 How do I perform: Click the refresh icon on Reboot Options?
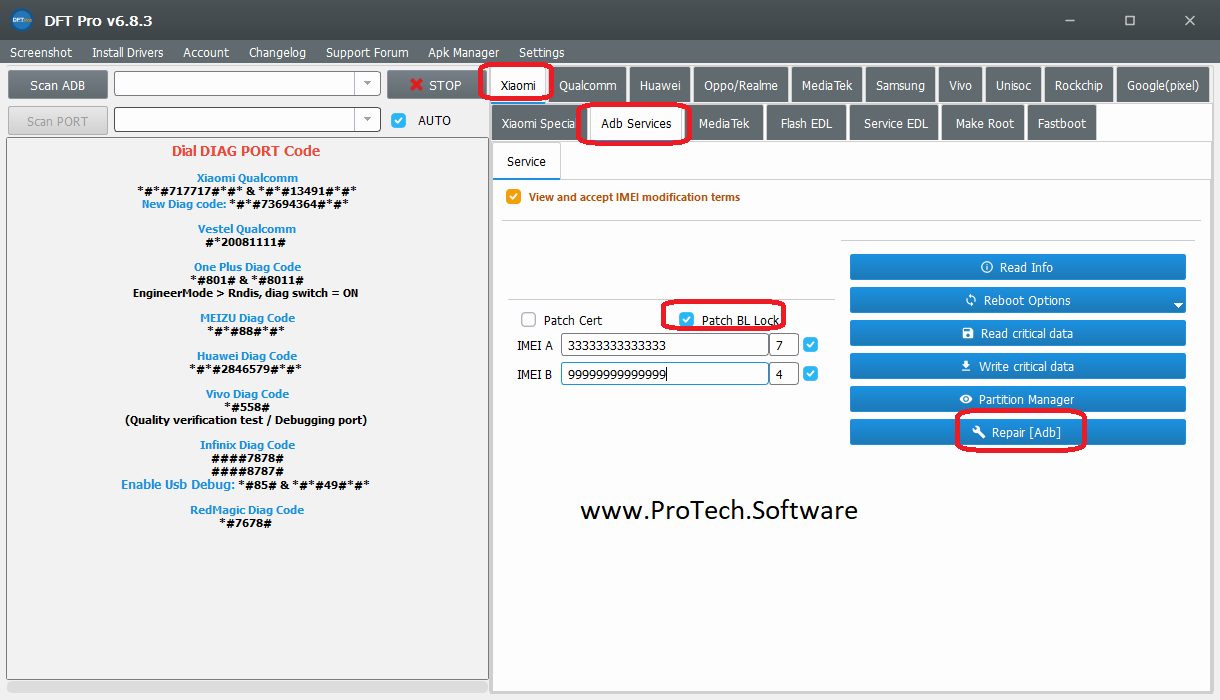pyautogui.click(x=971, y=300)
